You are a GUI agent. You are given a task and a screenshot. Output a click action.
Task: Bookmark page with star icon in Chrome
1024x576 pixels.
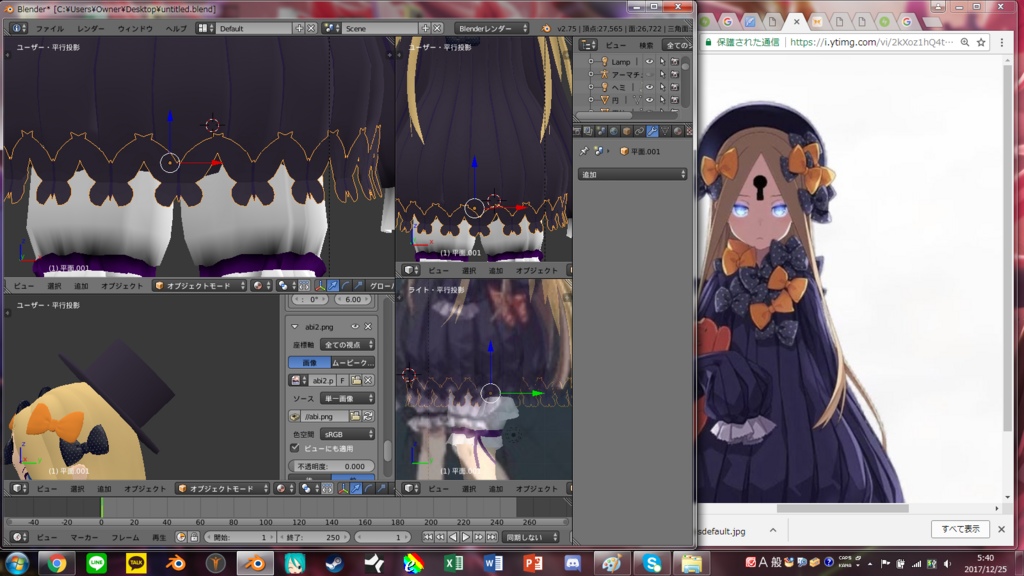click(x=981, y=42)
